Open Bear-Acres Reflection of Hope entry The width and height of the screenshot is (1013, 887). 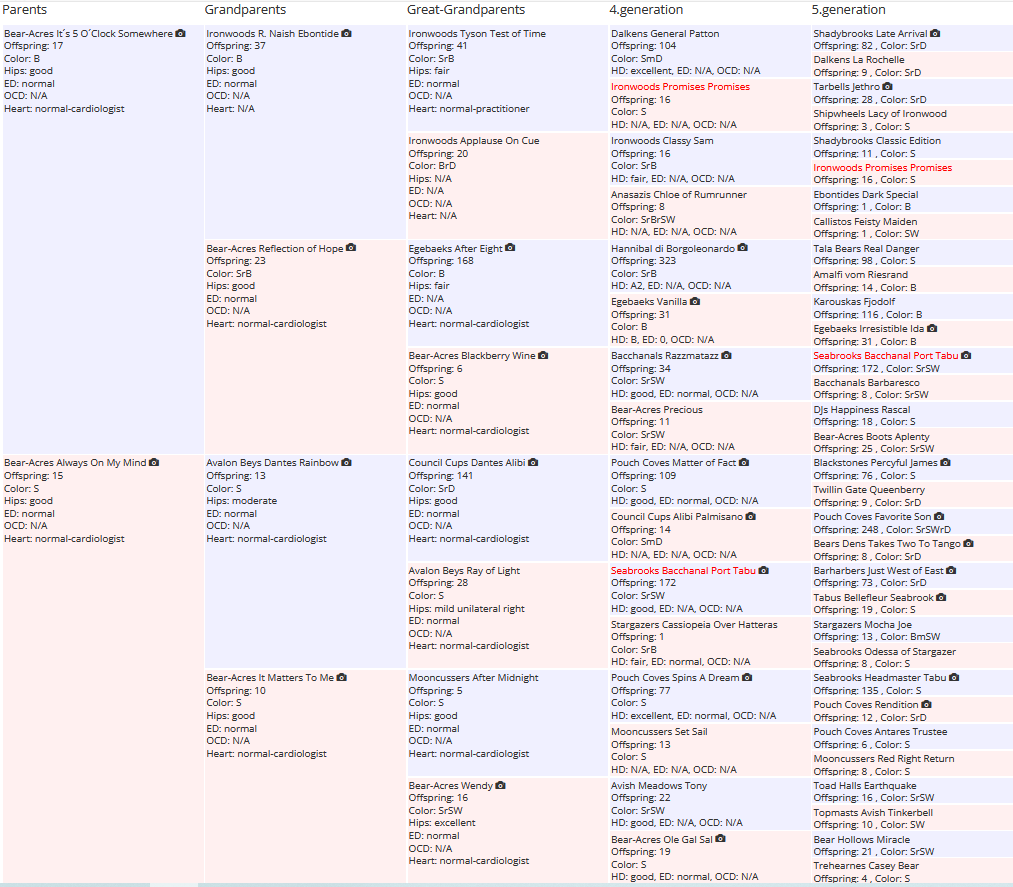pyautogui.click(x=275, y=248)
